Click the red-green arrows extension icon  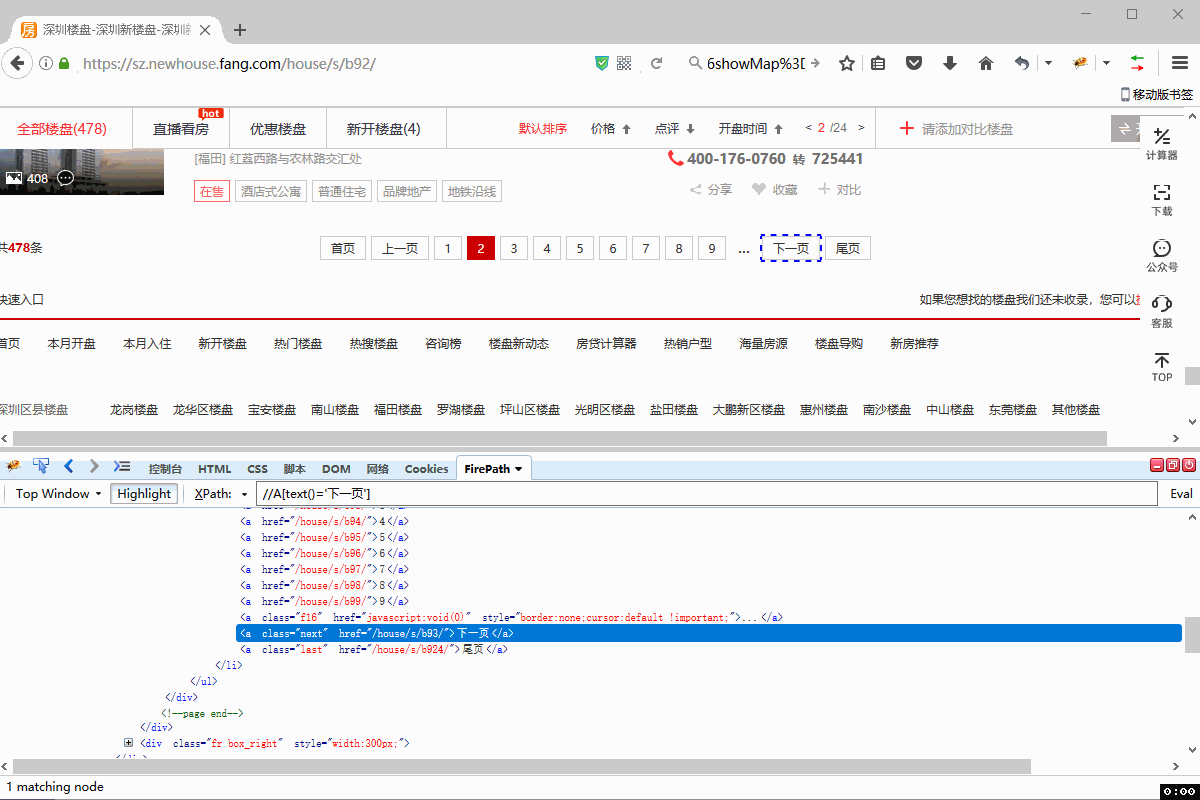(x=1138, y=63)
